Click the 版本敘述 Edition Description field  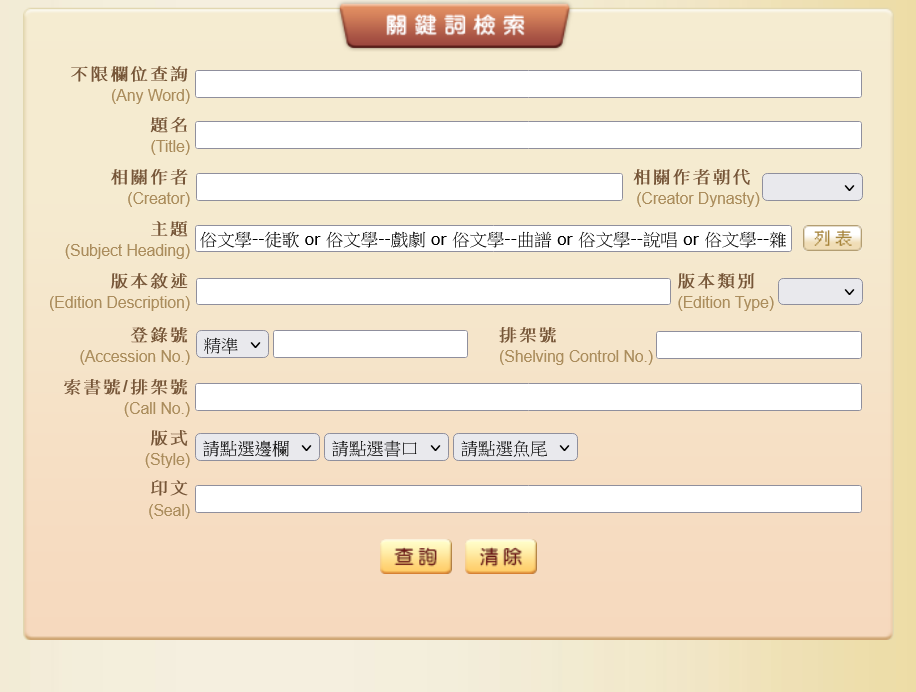(433, 291)
